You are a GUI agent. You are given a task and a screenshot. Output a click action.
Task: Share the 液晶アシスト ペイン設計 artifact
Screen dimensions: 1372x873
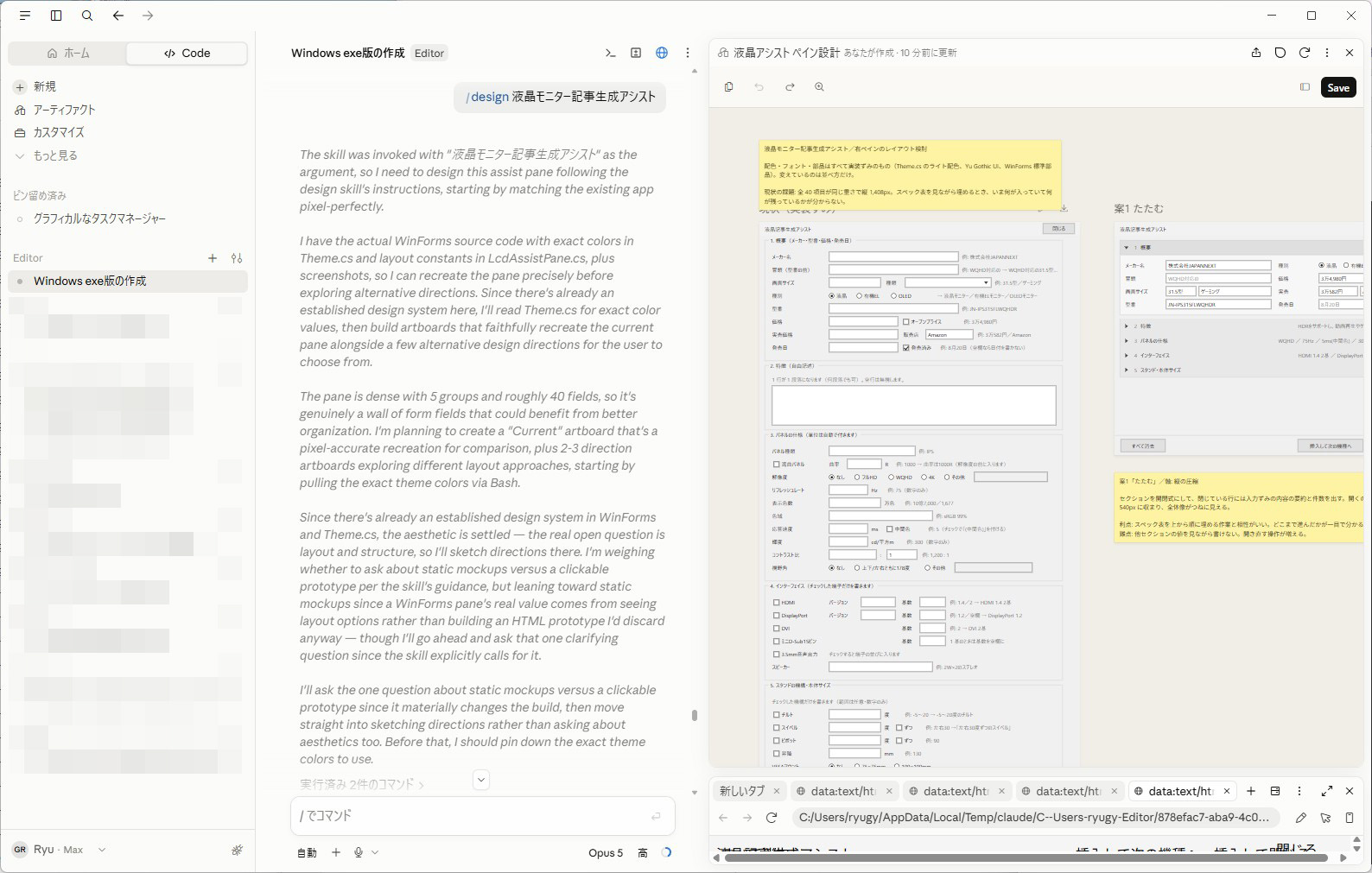point(1256,53)
